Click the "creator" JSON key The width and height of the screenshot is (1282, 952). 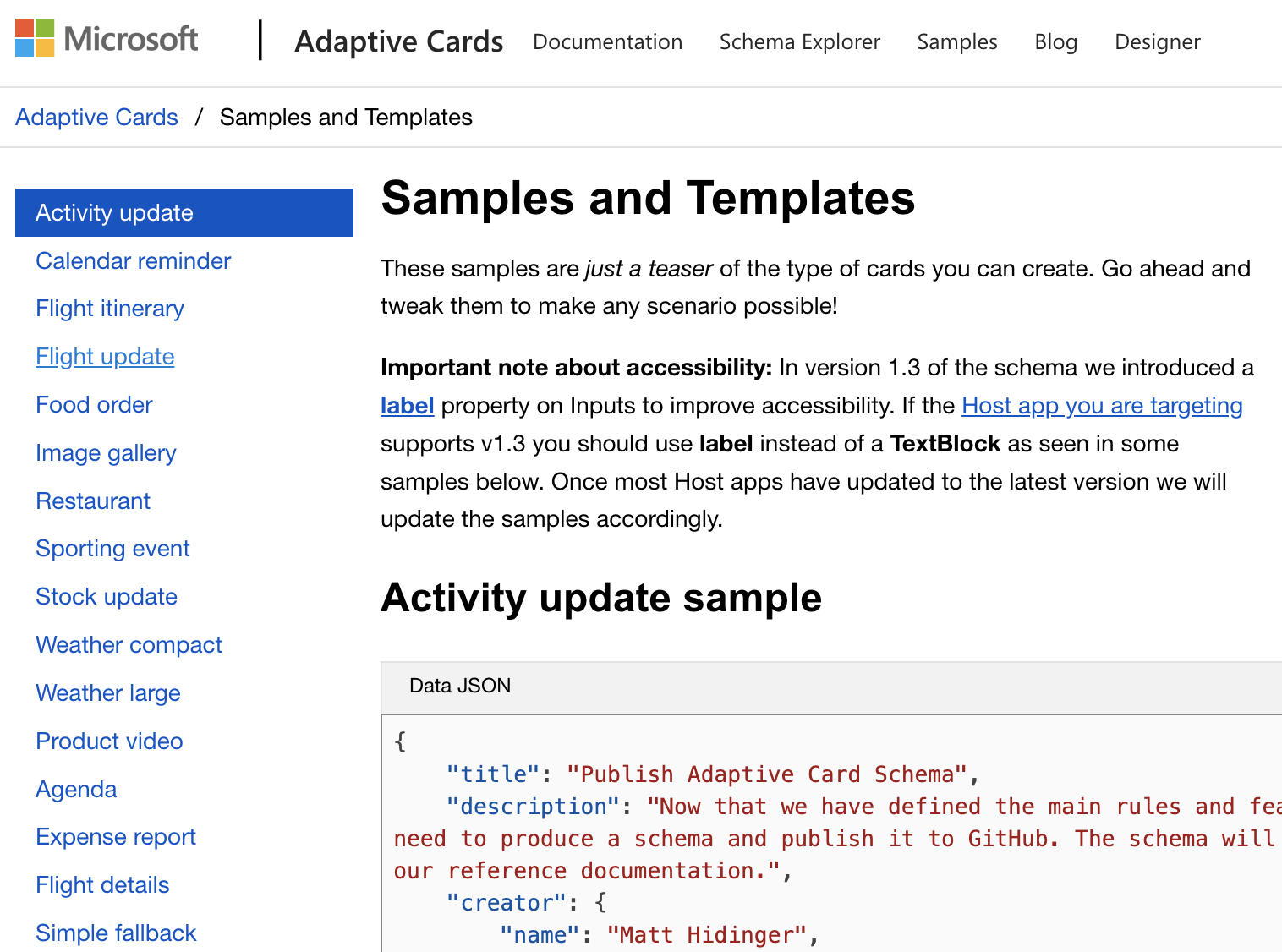click(x=507, y=903)
